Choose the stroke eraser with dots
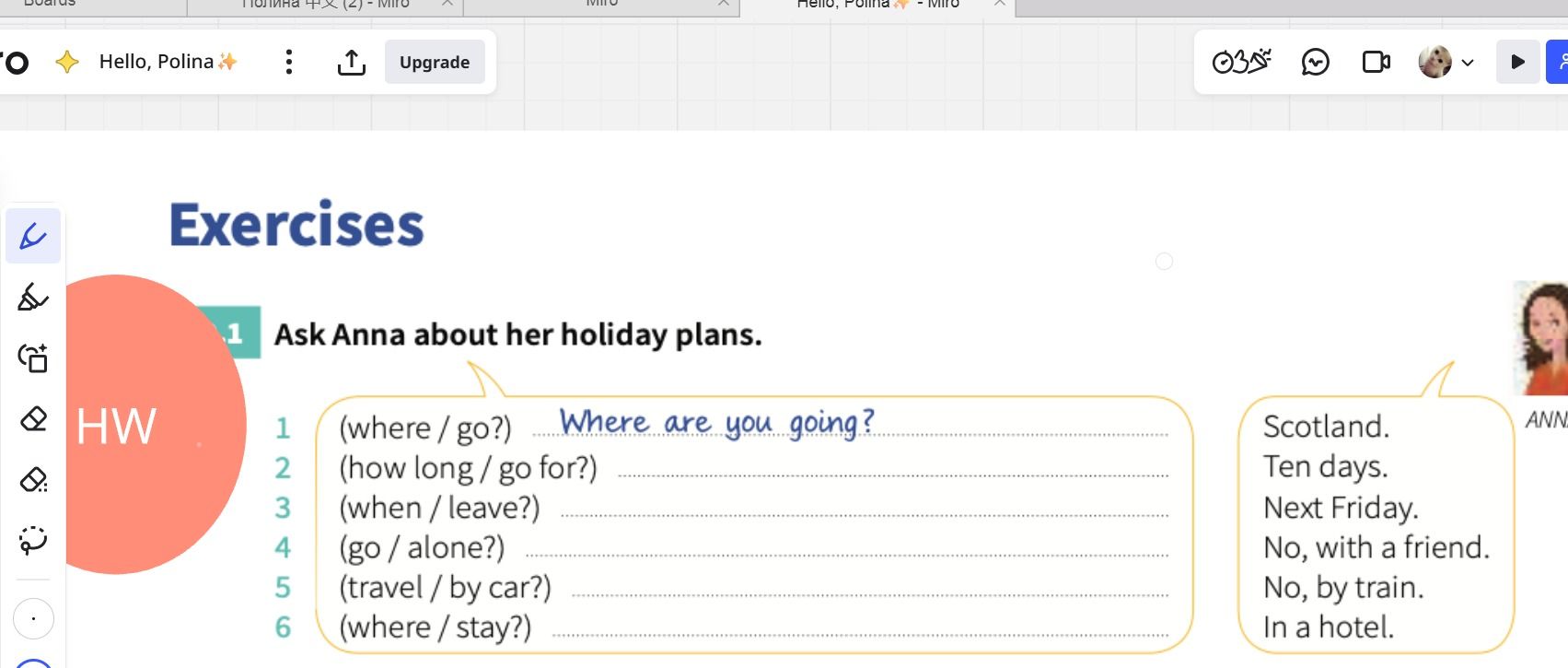The image size is (1568, 668). coord(33,479)
